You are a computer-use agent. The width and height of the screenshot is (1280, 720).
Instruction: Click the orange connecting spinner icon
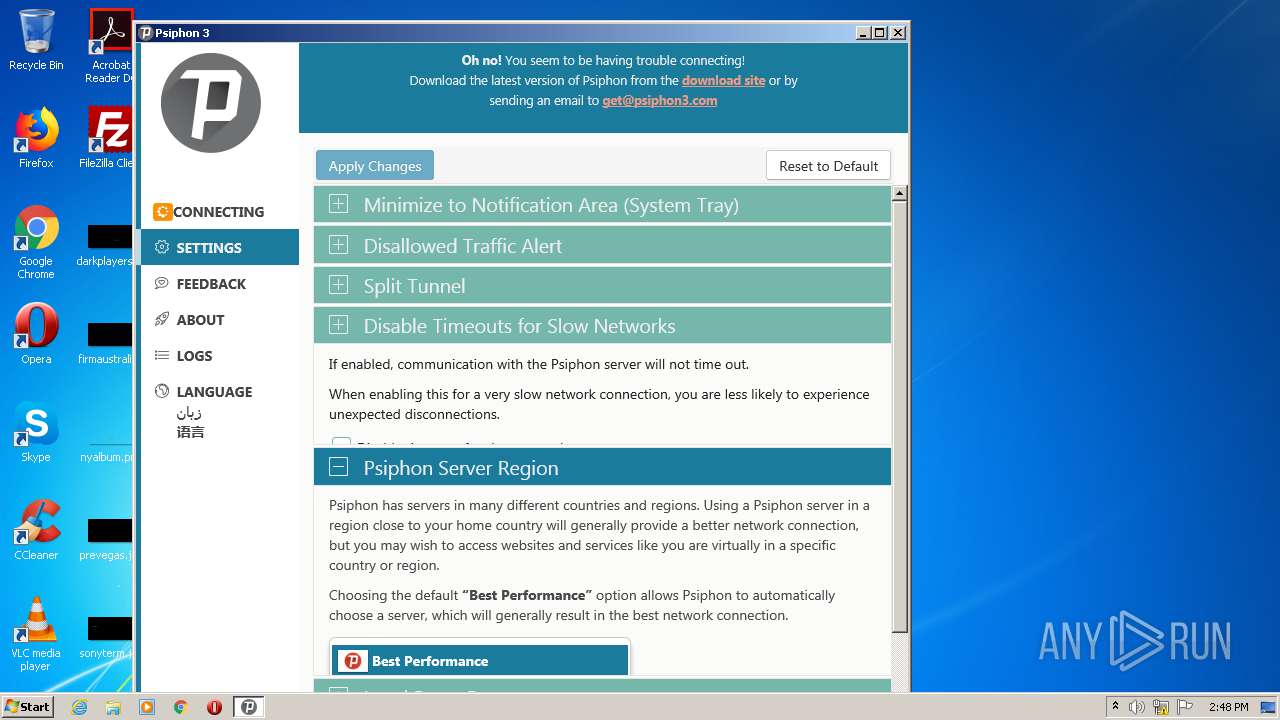(162, 212)
